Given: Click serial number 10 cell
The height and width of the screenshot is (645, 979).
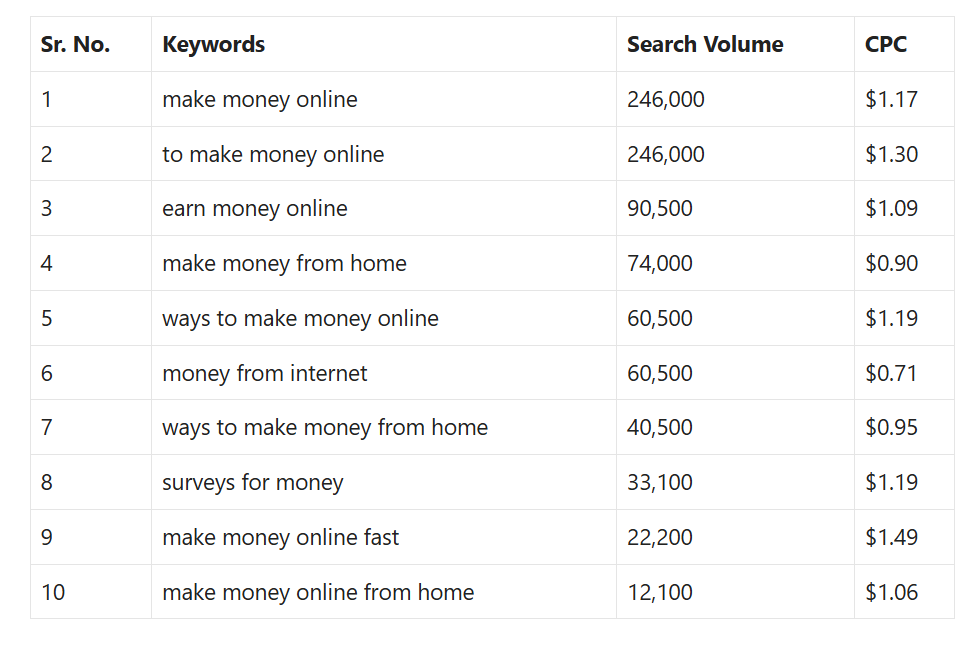Looking at the screenshot, I should click(x=53, y=592).
